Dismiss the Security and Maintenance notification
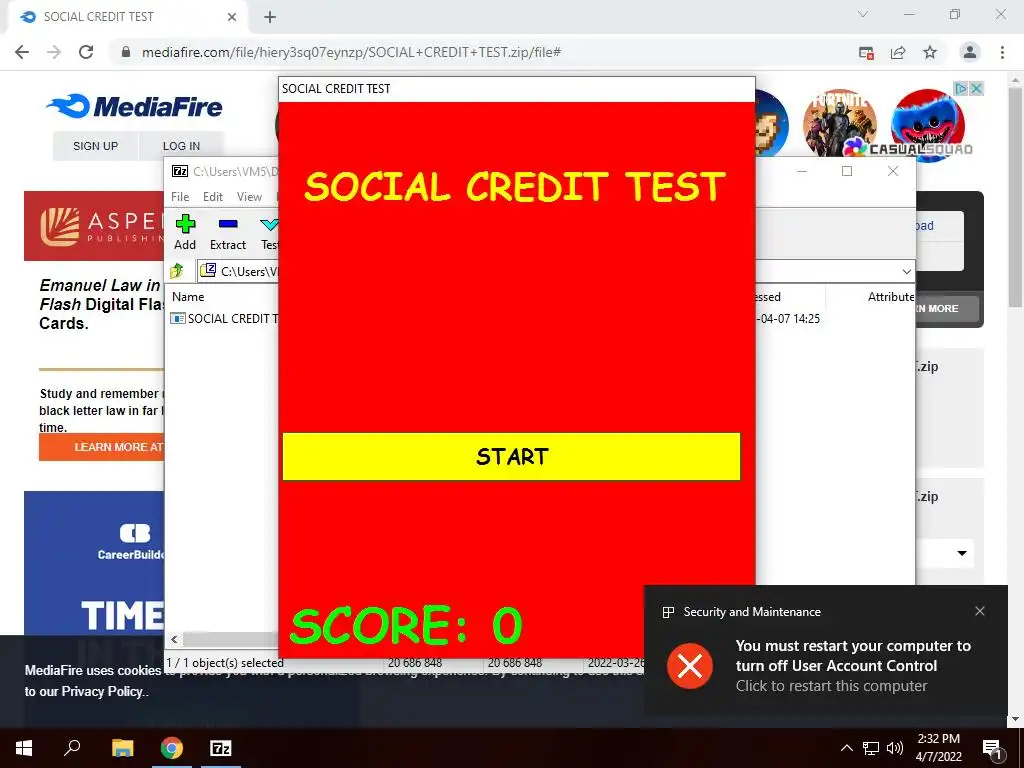Image resolution: width=1024 pixels, height=768 pixels. [980, 611]
